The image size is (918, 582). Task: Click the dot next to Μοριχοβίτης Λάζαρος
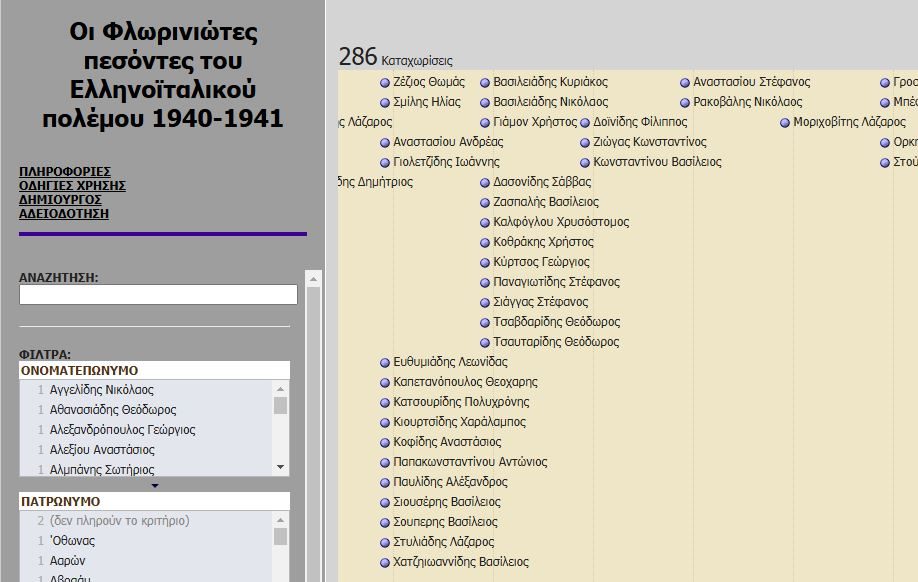[785, 123]
